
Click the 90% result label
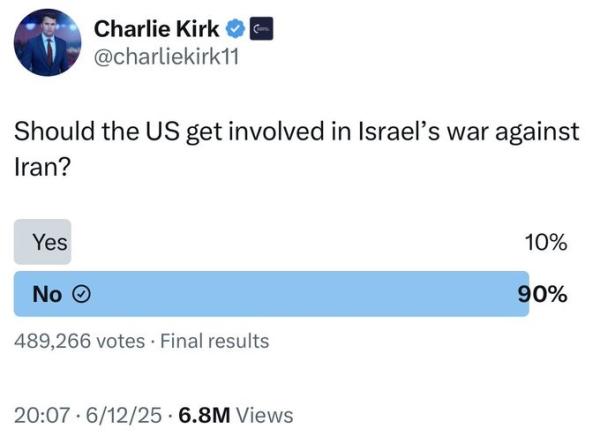tap(543, 294)
